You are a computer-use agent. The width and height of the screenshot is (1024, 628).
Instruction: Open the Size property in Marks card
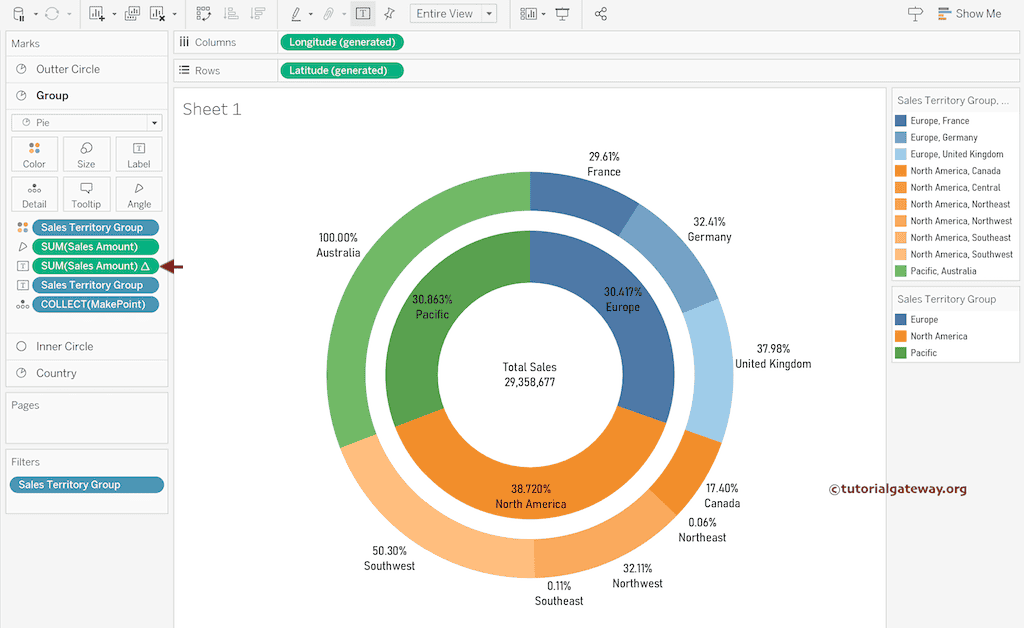[86, 154]
